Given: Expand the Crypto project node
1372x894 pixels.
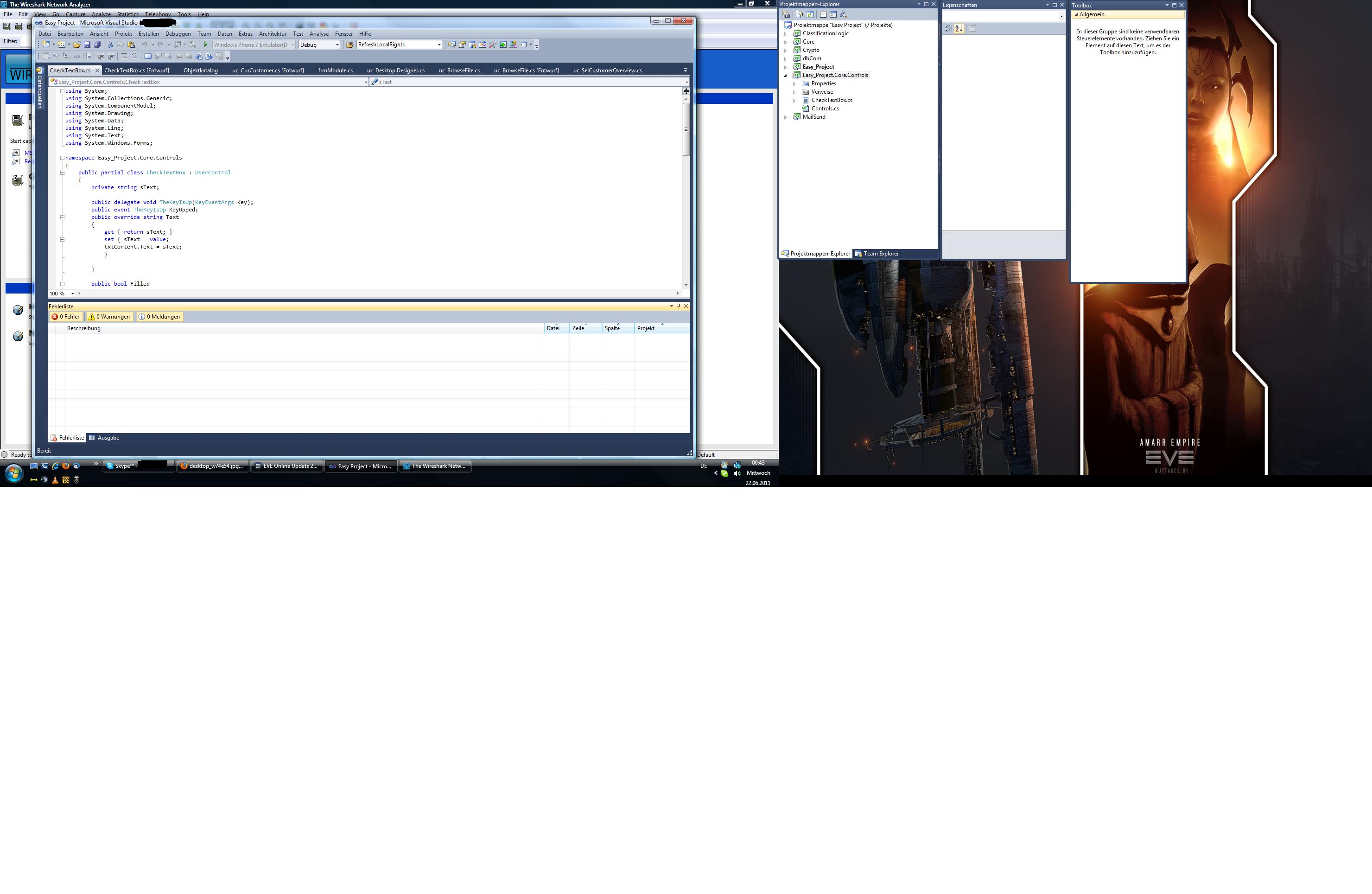Looking at the screenshot, I should click(785, 50).
